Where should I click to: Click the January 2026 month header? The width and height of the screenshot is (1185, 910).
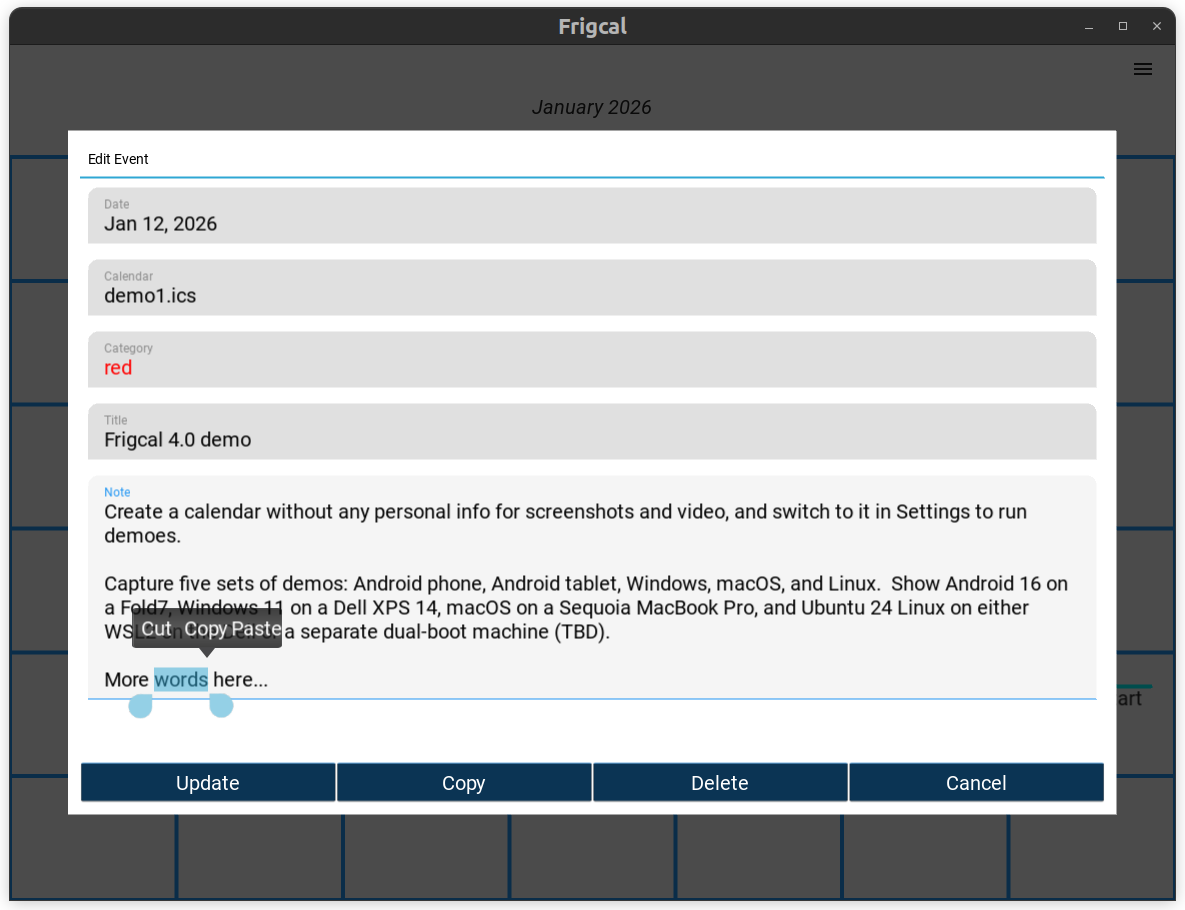pos(591,107)
